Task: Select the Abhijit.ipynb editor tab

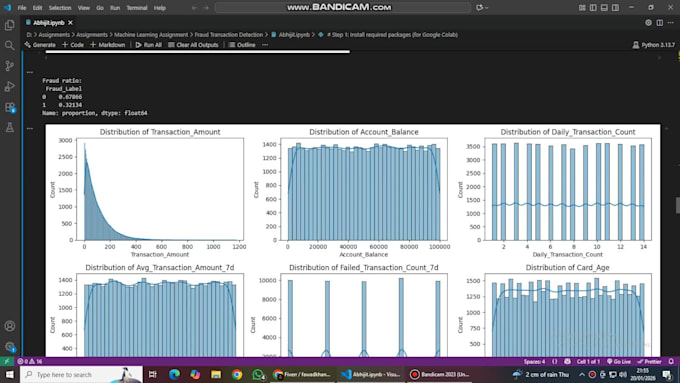Action: click(49, 23)
